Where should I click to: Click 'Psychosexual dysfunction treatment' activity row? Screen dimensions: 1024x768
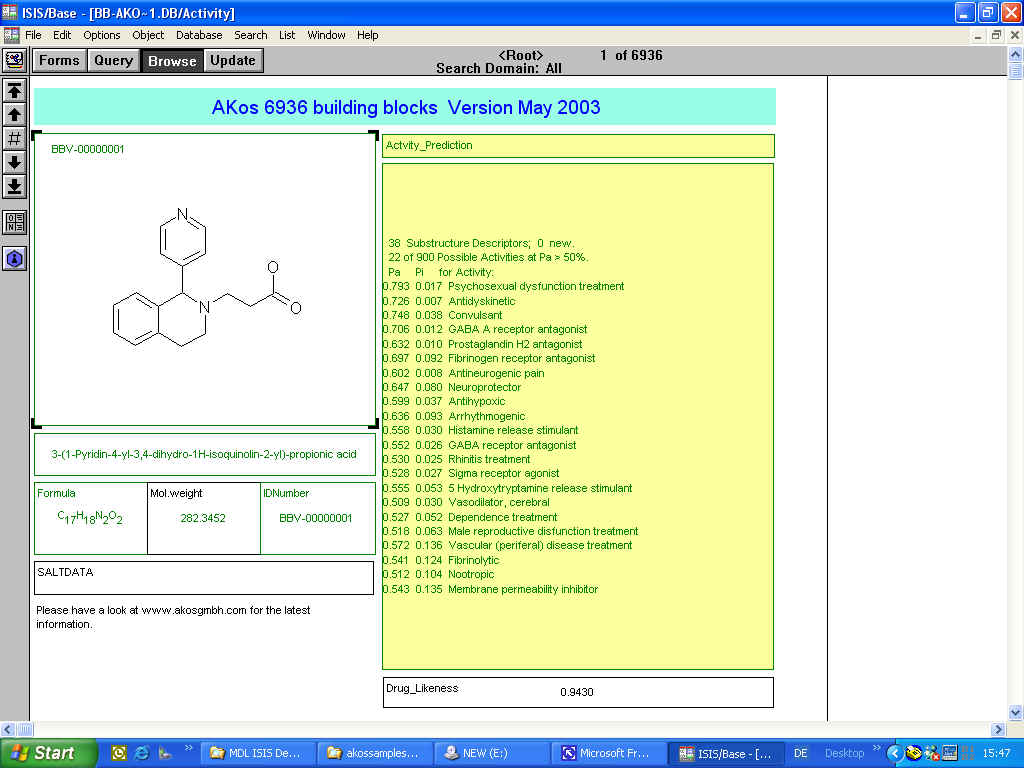coord(504,287)
